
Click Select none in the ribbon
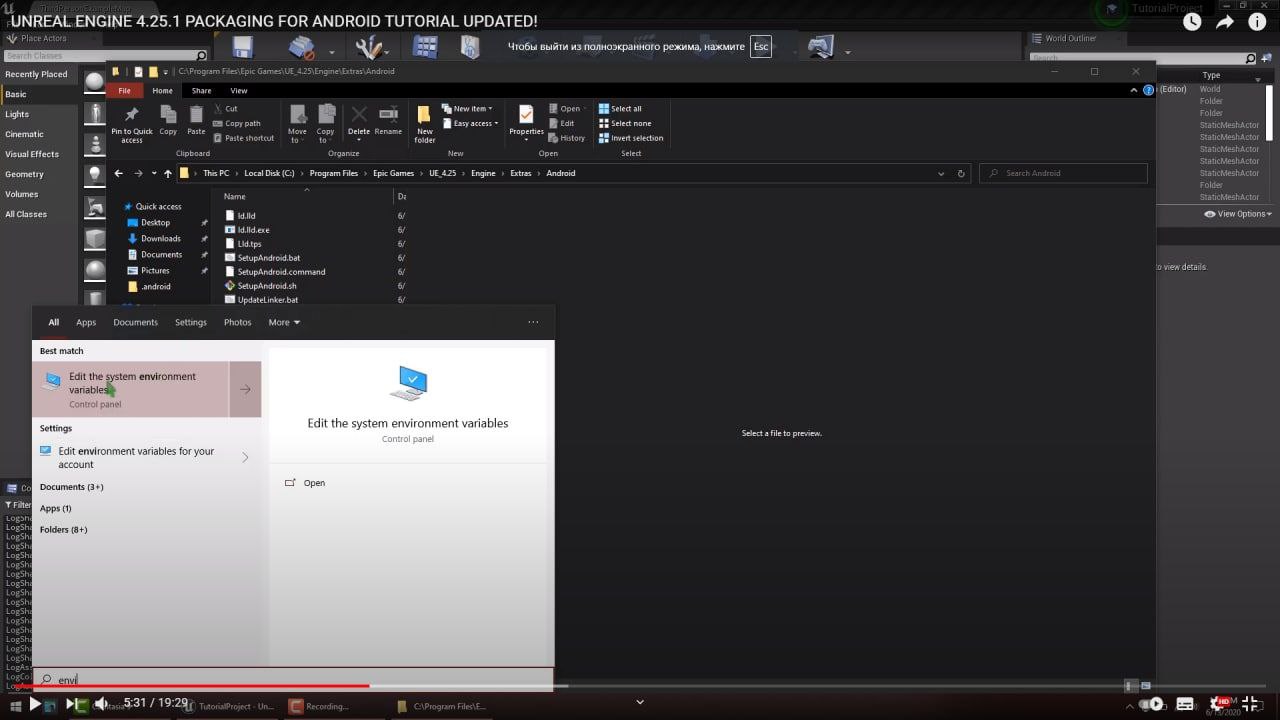point(625,124)
